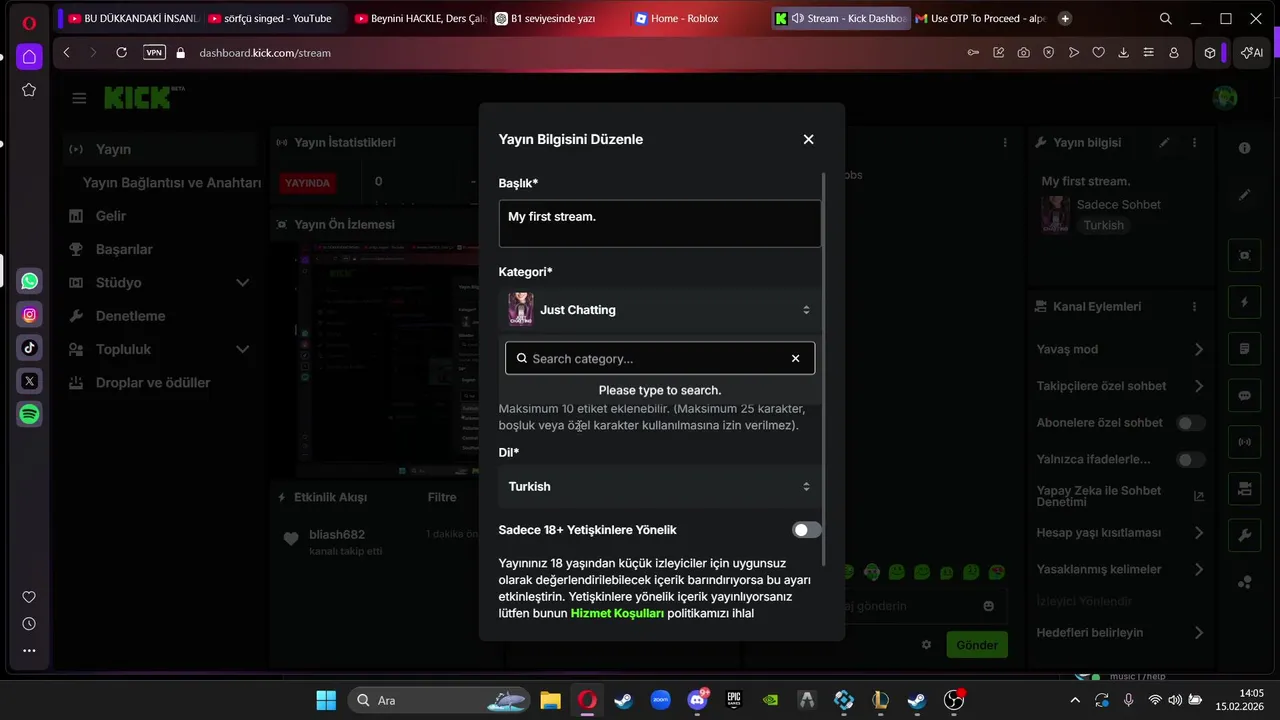Close the Yayın Bilgisini Düzenle dialog

tap(808, 139)
